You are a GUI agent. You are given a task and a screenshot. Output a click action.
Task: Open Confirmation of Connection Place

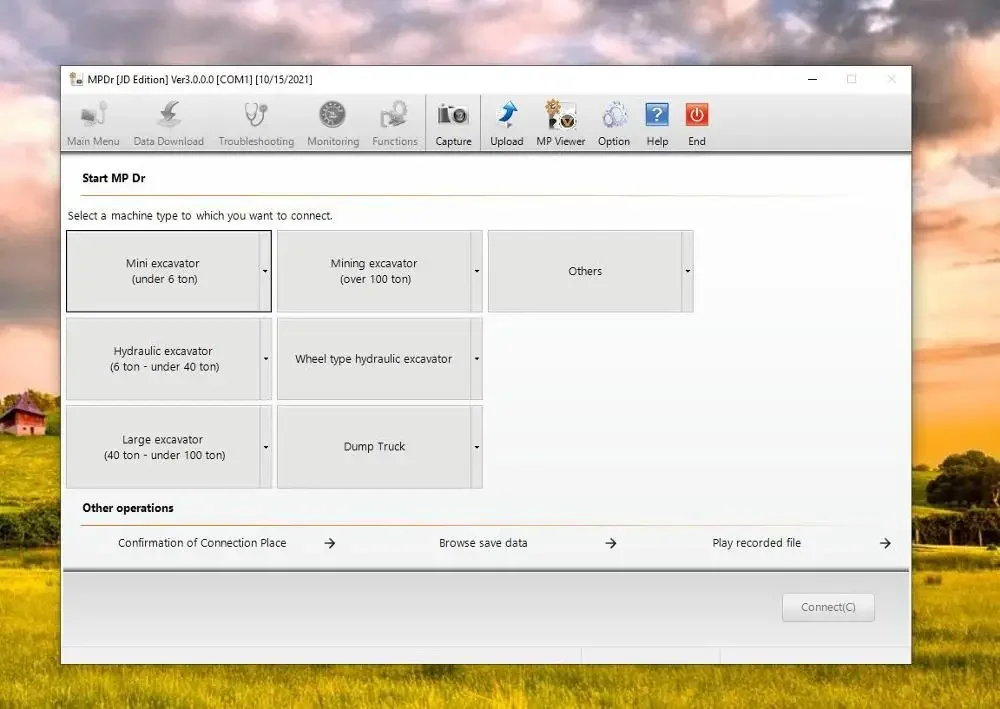(203, 543)
